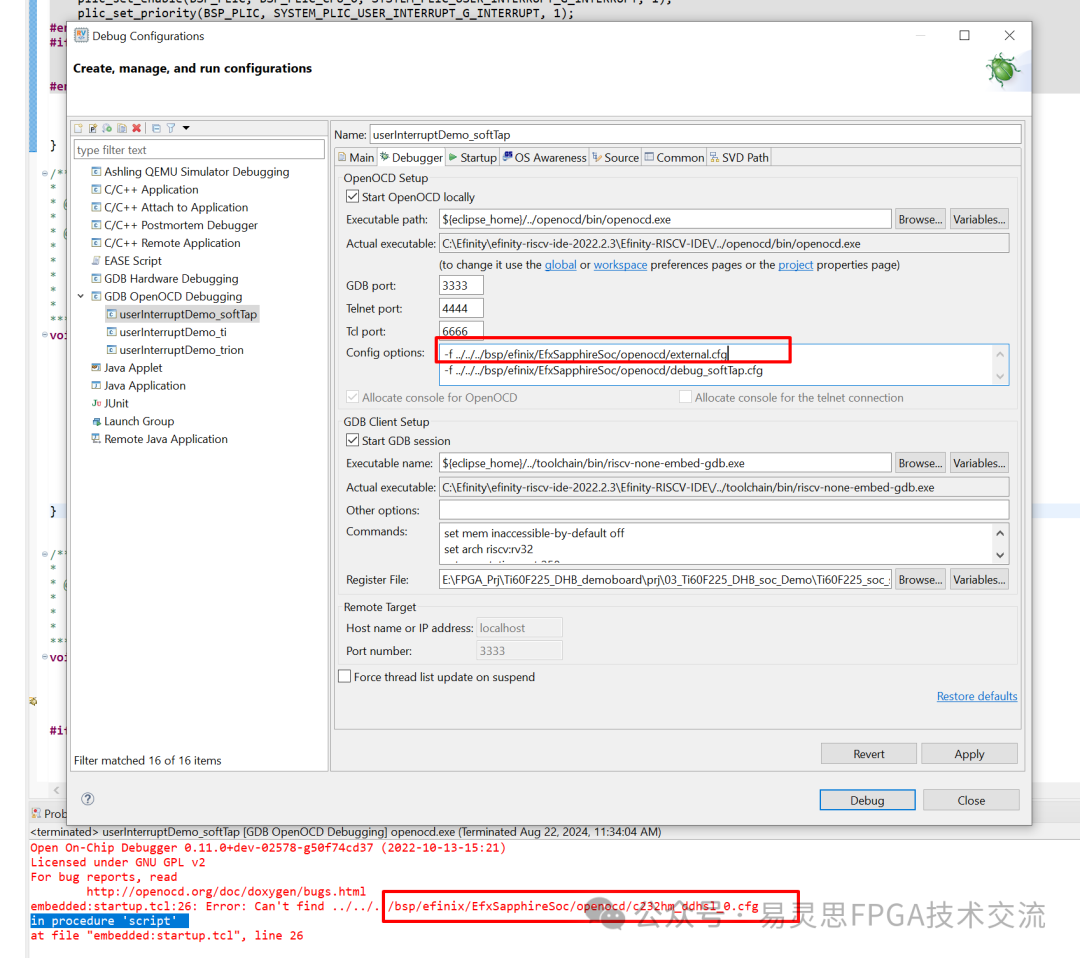Click the type filter text field
This screenshot has width=1080, height=958.
coord(199,150)
